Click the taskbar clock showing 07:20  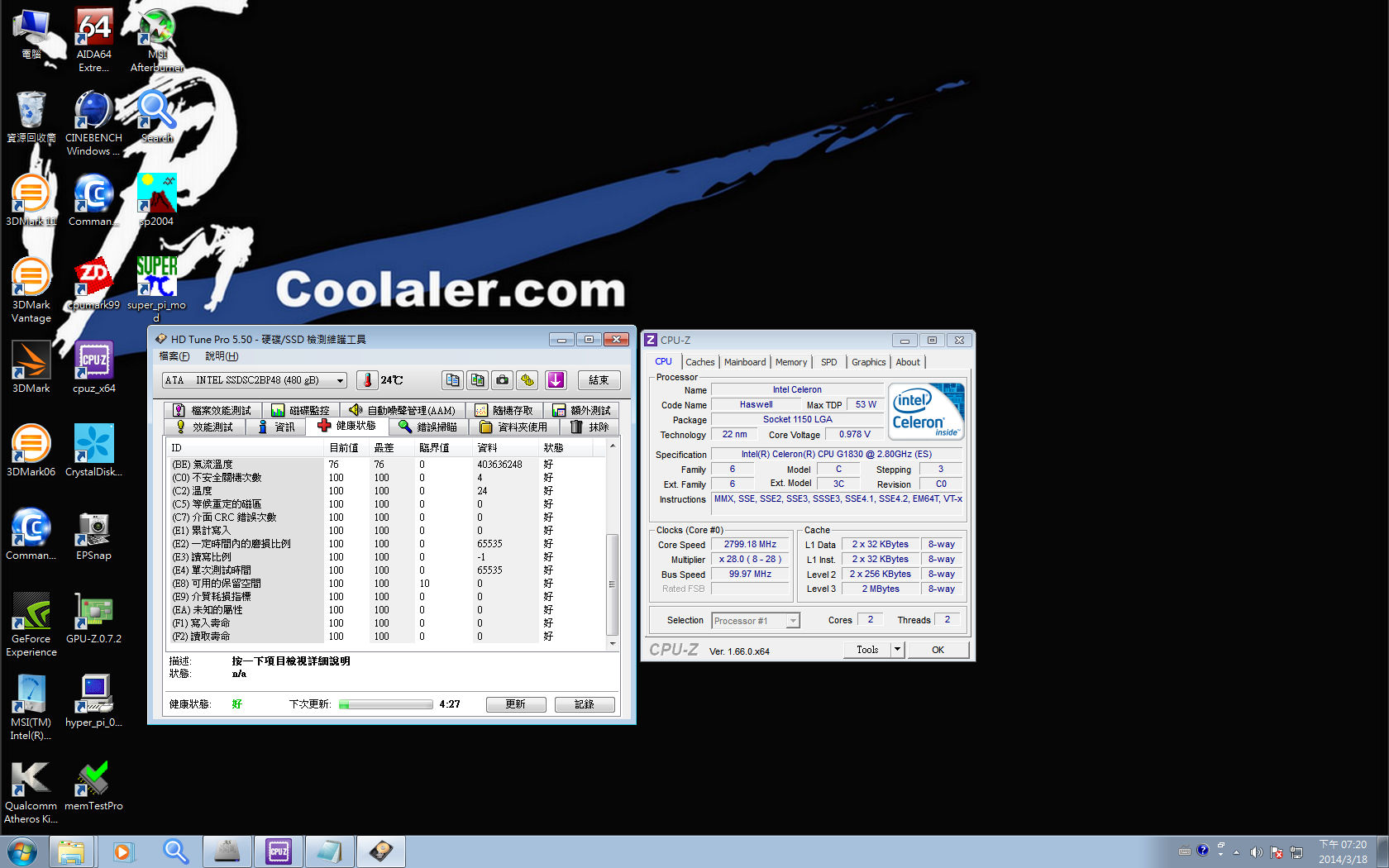(1343, 851)
